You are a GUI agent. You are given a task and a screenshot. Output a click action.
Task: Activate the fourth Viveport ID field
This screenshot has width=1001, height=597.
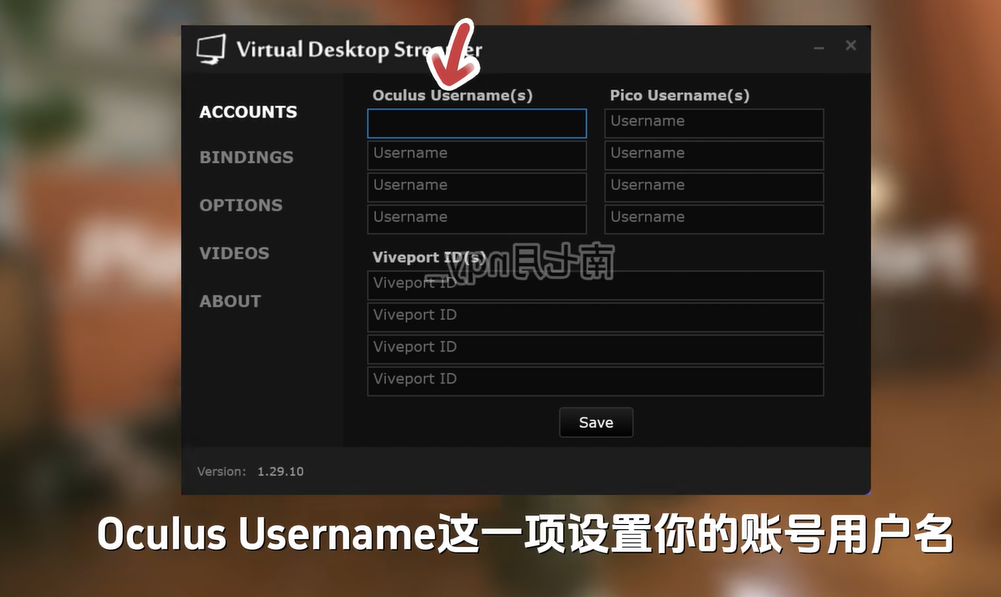coord(596,381)
